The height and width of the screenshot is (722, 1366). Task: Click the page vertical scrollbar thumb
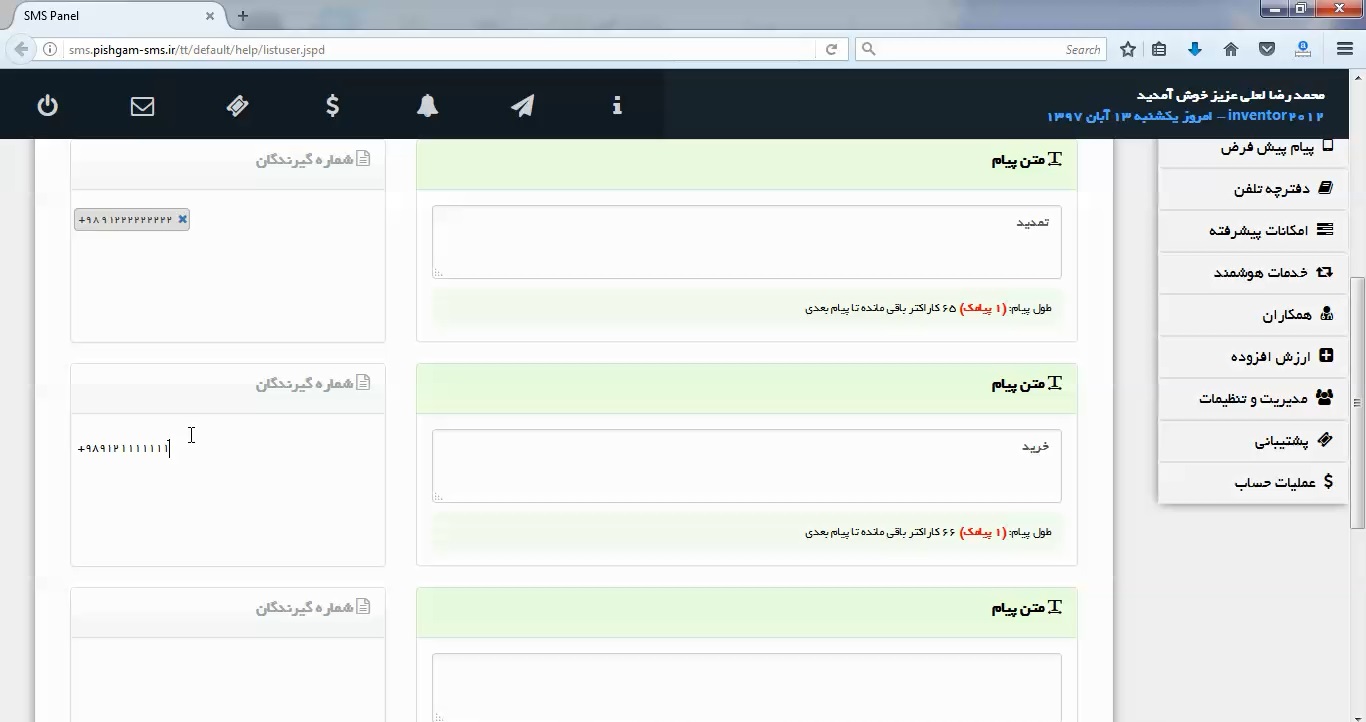pyautogui.click(x=1357, y=402)
